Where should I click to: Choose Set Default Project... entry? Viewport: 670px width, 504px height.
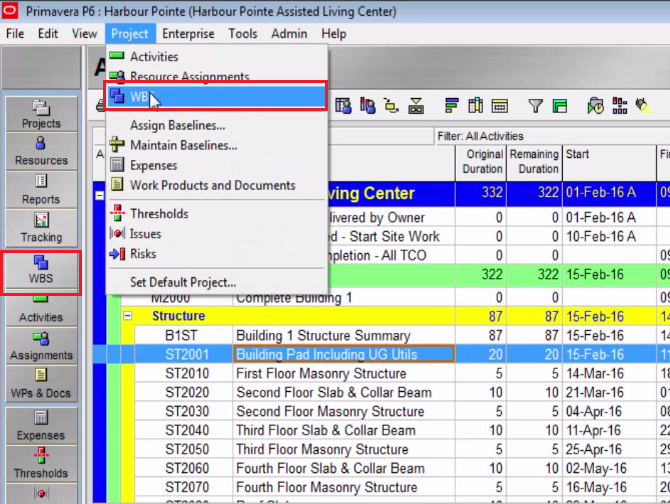217,282
